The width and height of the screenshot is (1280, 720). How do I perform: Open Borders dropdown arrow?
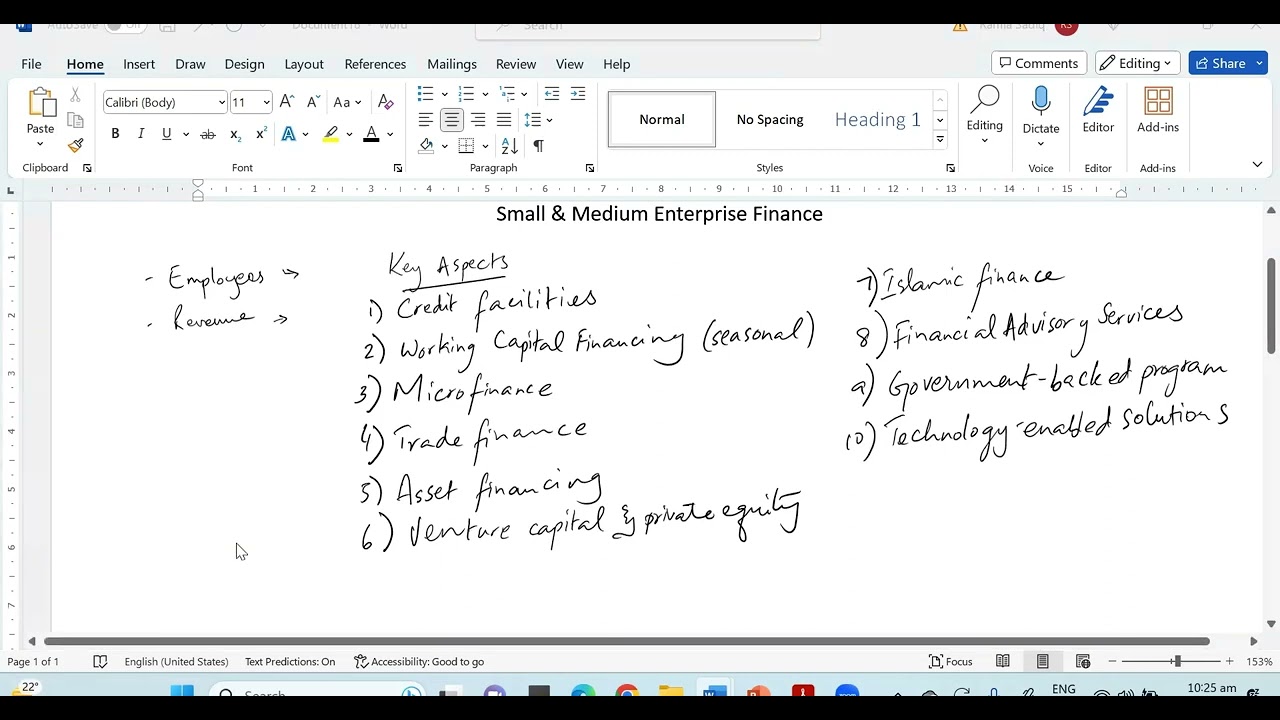click(485, 146)
